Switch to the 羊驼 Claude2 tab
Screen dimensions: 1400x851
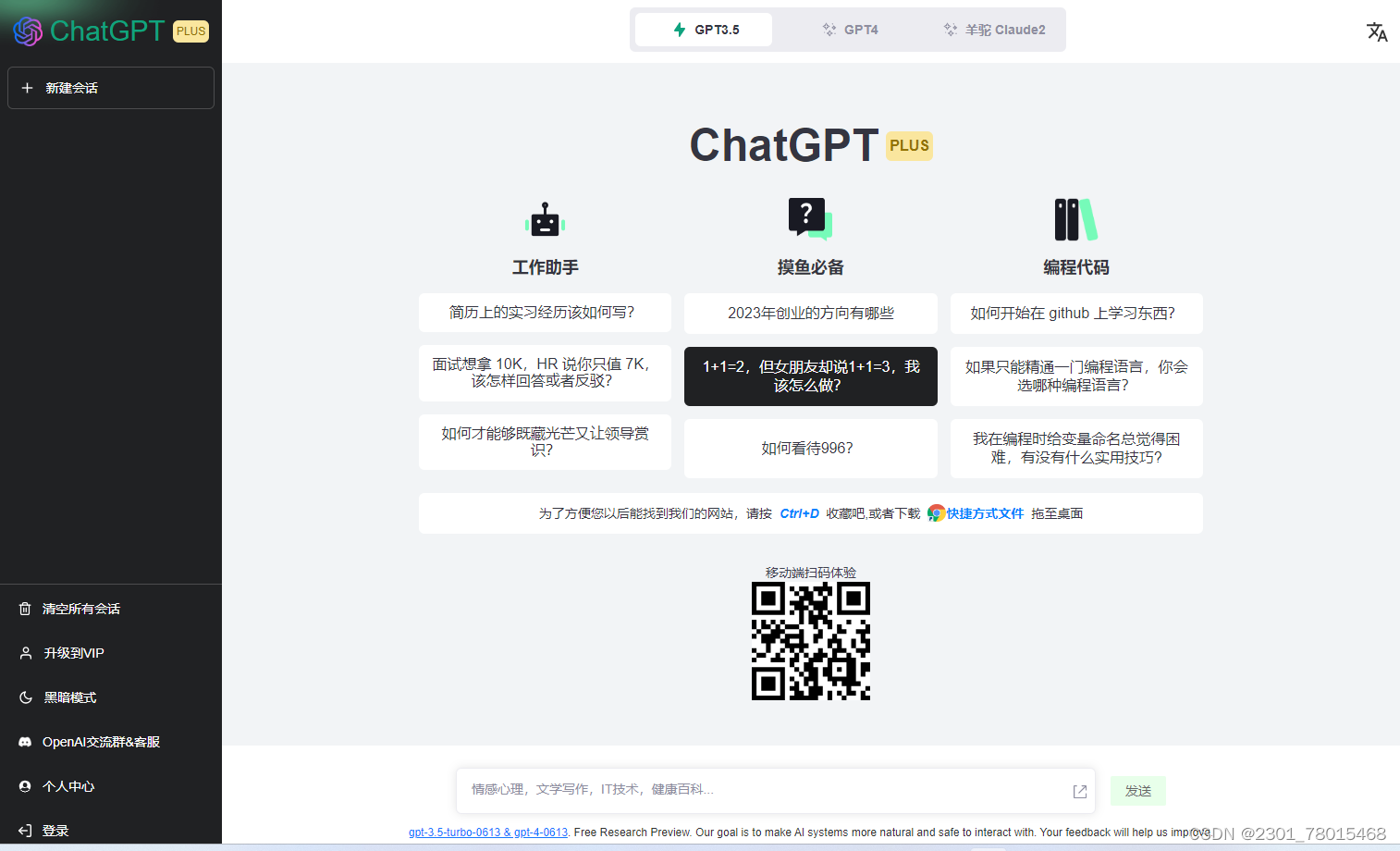click(x=995, y=30)
